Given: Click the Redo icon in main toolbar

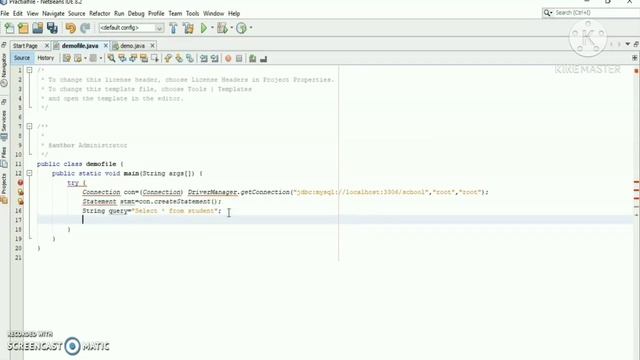Looking at the screenshot, I should coord(85,28).
